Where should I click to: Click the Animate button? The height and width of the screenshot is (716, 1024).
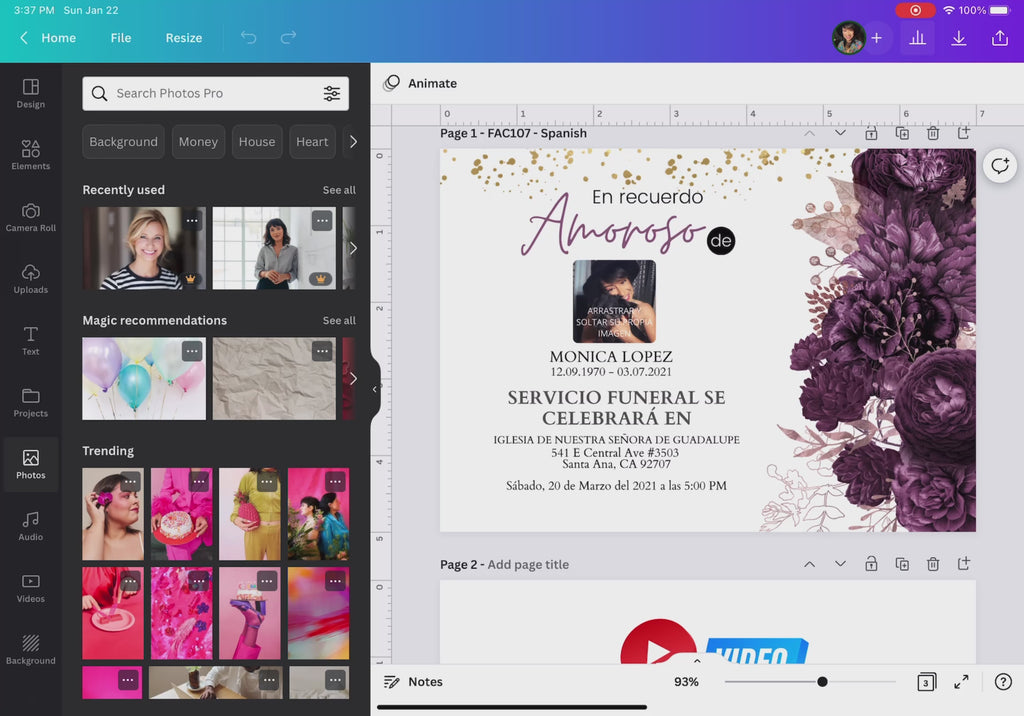[421, 83]
